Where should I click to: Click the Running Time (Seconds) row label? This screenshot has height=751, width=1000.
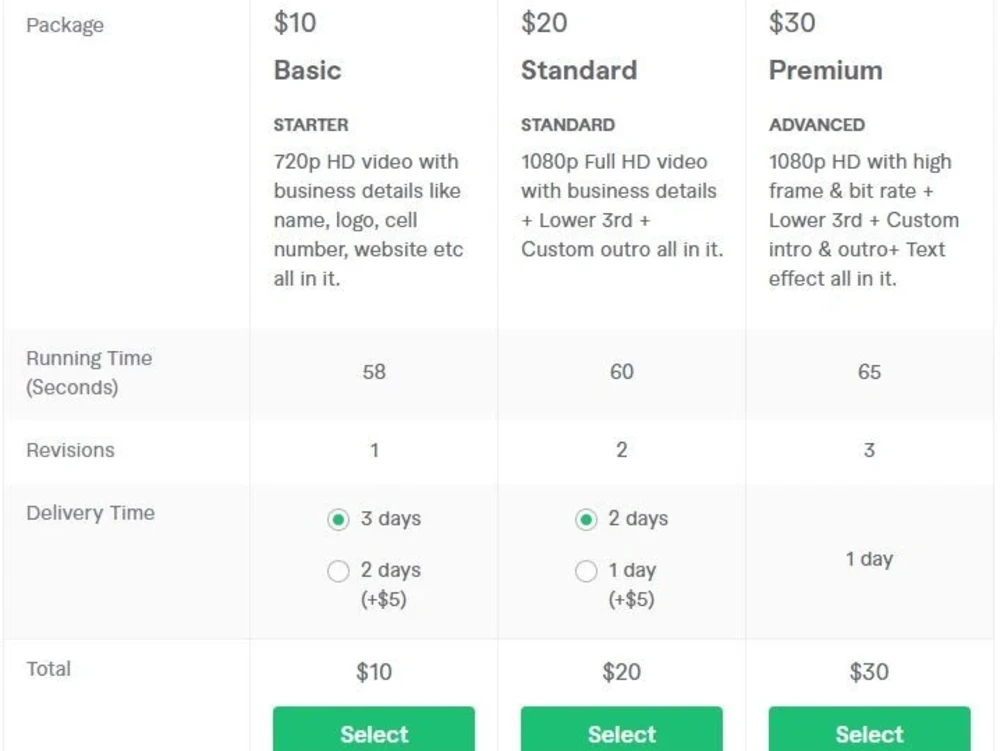tap(89, 373)
